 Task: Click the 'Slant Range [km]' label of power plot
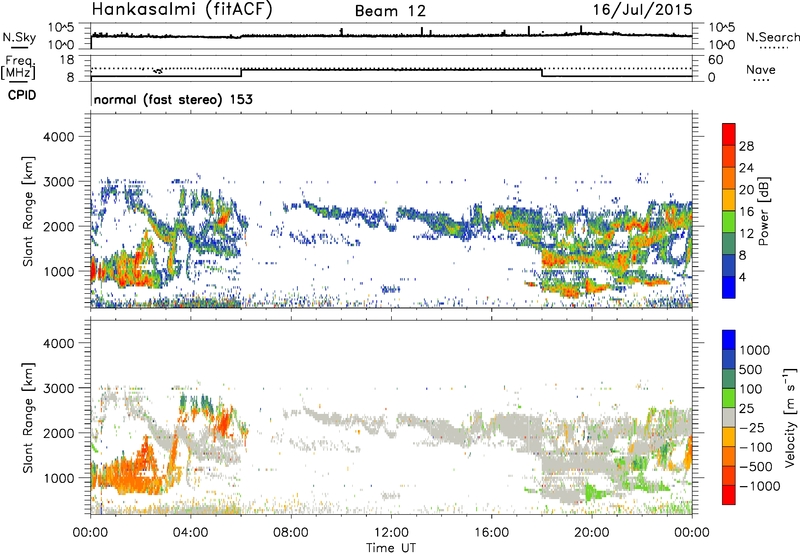pos(28,211)
